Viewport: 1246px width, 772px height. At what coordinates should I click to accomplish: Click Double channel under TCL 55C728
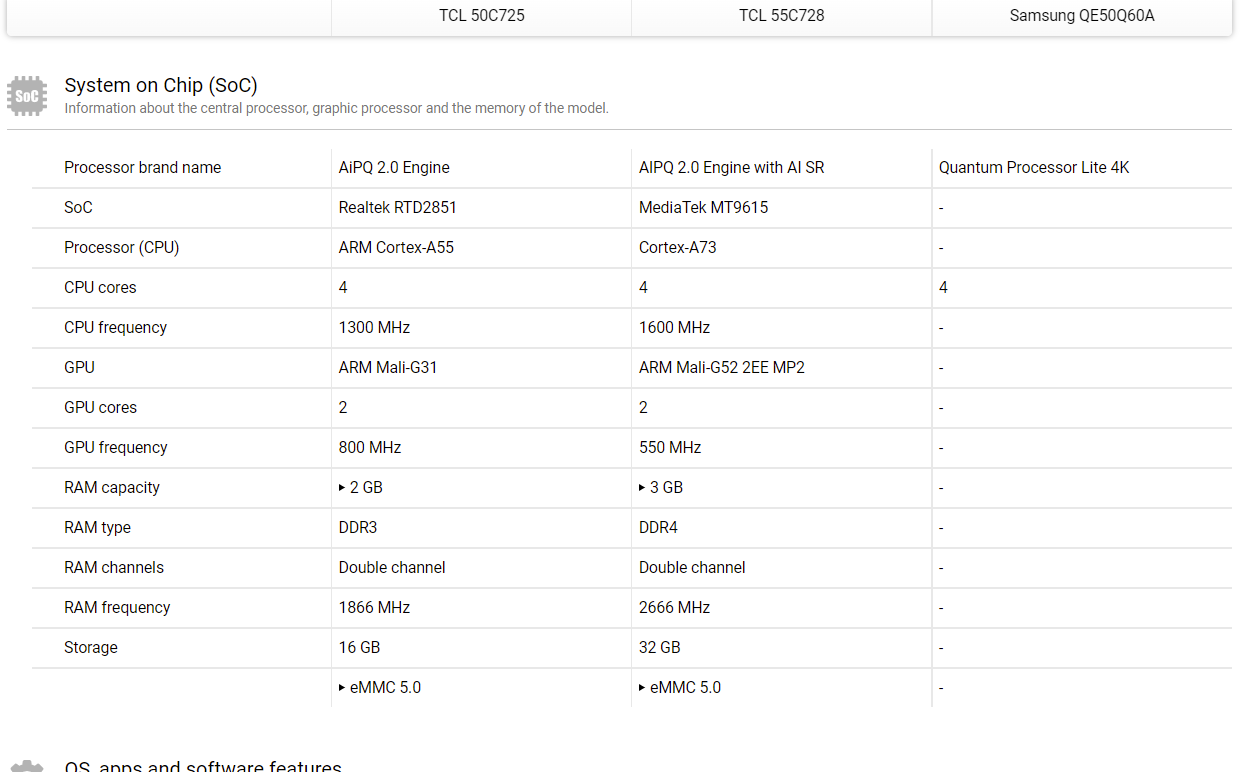pos(692,568)
